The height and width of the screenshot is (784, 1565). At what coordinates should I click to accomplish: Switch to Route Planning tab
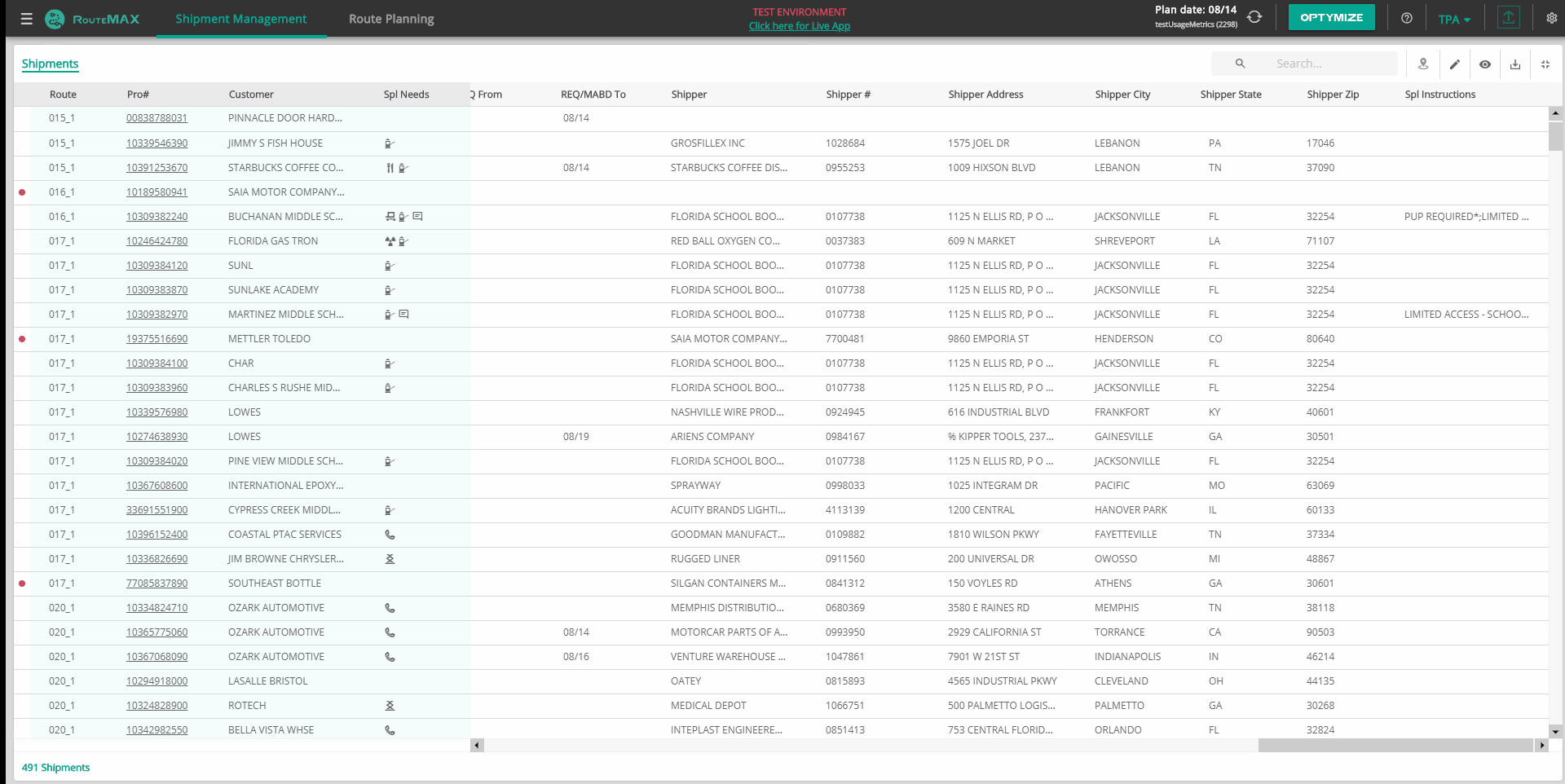click(x=391, y=19)
